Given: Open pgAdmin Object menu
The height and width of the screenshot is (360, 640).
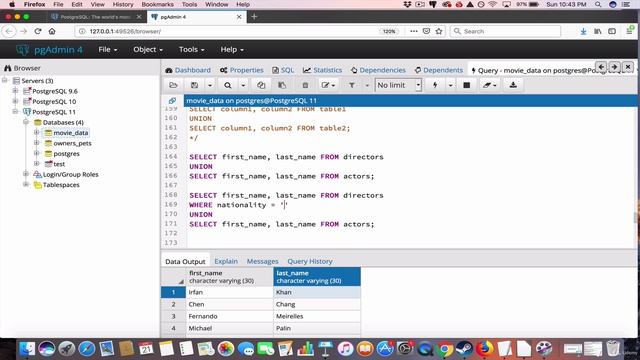Looking at the screenshot, I should point(148,49).
